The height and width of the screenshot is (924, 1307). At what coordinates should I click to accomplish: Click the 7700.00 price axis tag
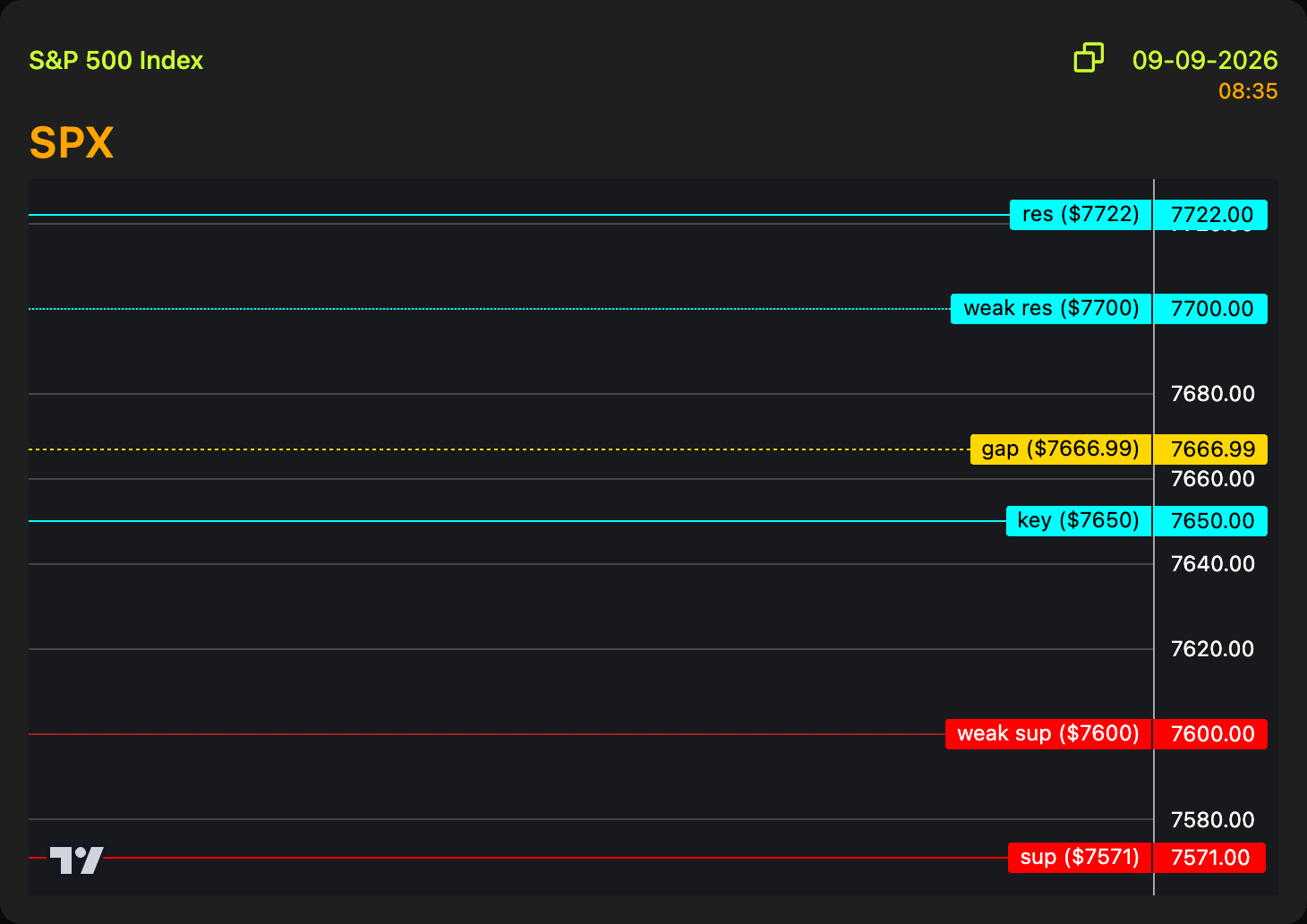pyautogui.click(x=1210, y=309)
